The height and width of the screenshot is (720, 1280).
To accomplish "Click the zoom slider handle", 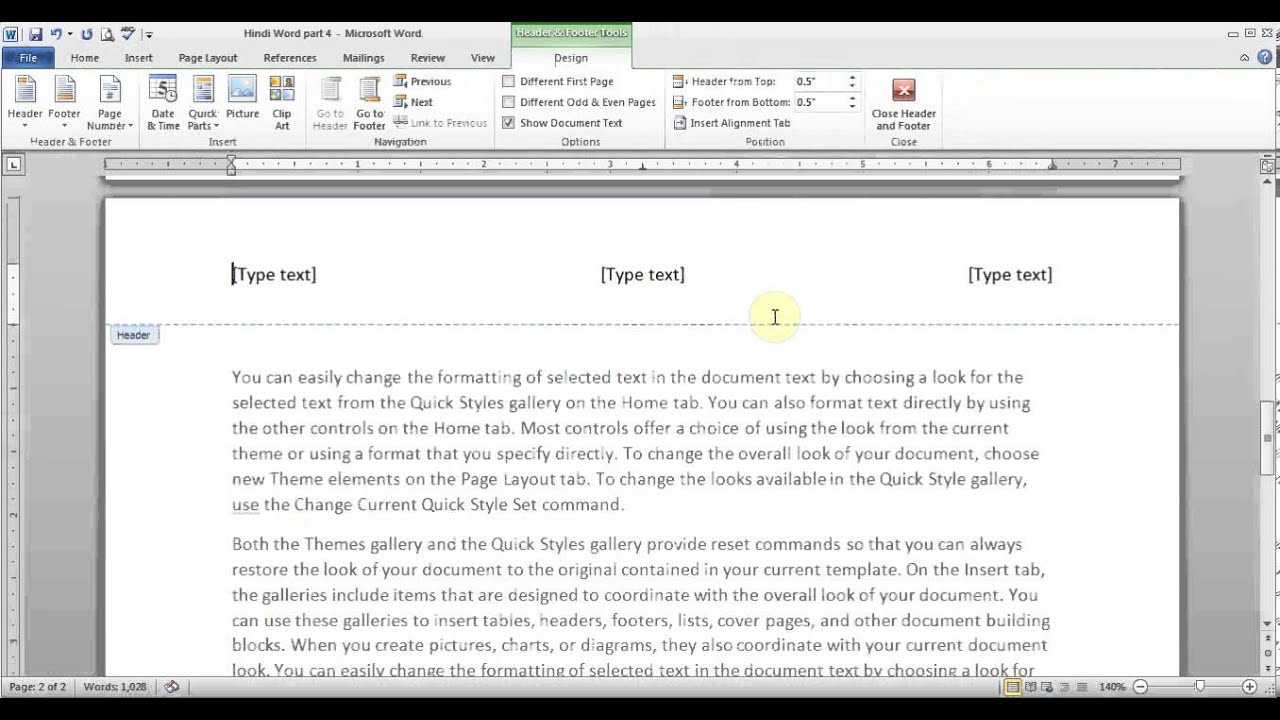I will (1199, 687).
